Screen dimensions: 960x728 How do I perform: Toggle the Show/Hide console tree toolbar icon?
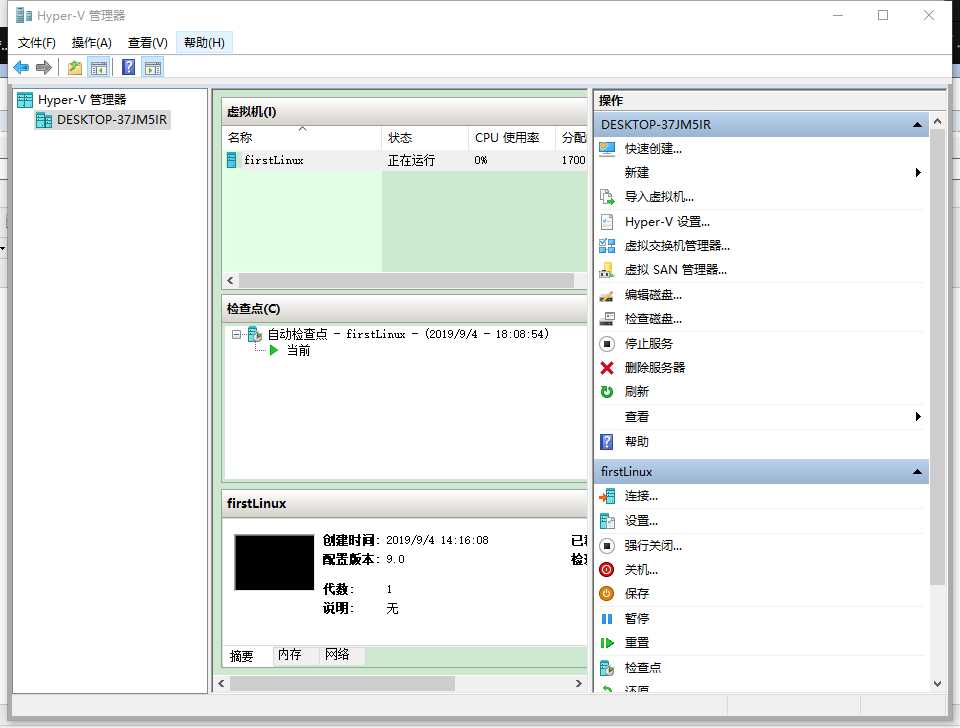point(99,67)
